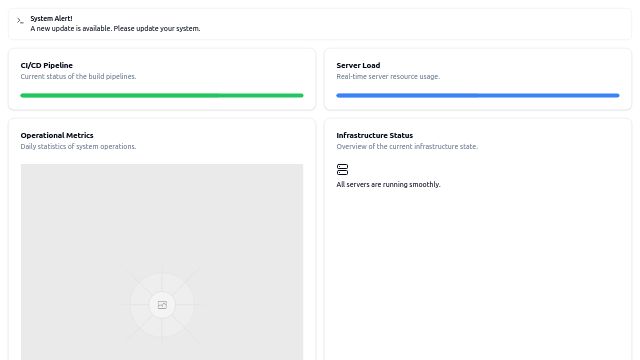Click 'Current status of the build pipelines' text
Viewport: 640px width, 360px height.
78,76
